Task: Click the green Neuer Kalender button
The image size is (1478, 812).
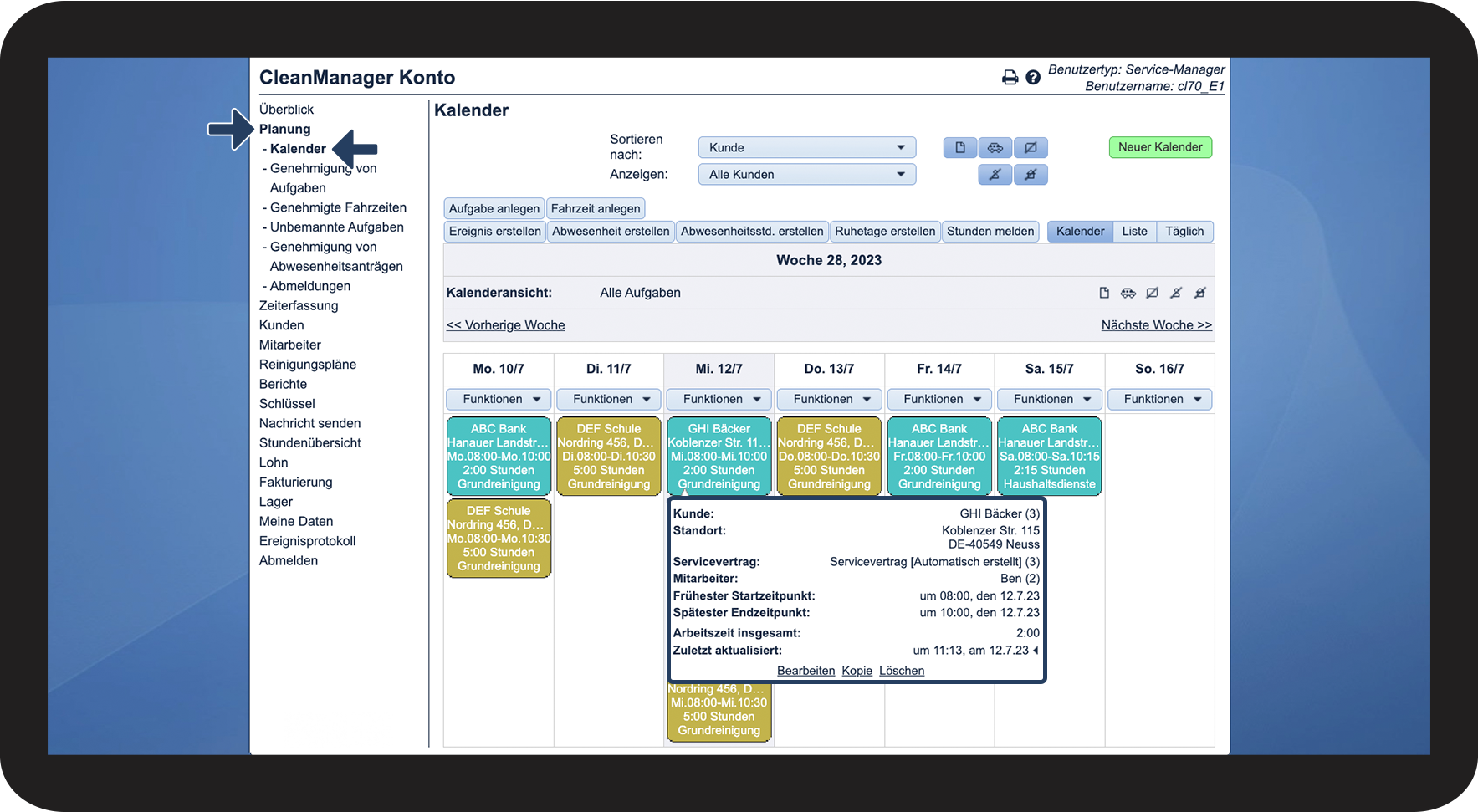Action: click(x=1160, y=147)
